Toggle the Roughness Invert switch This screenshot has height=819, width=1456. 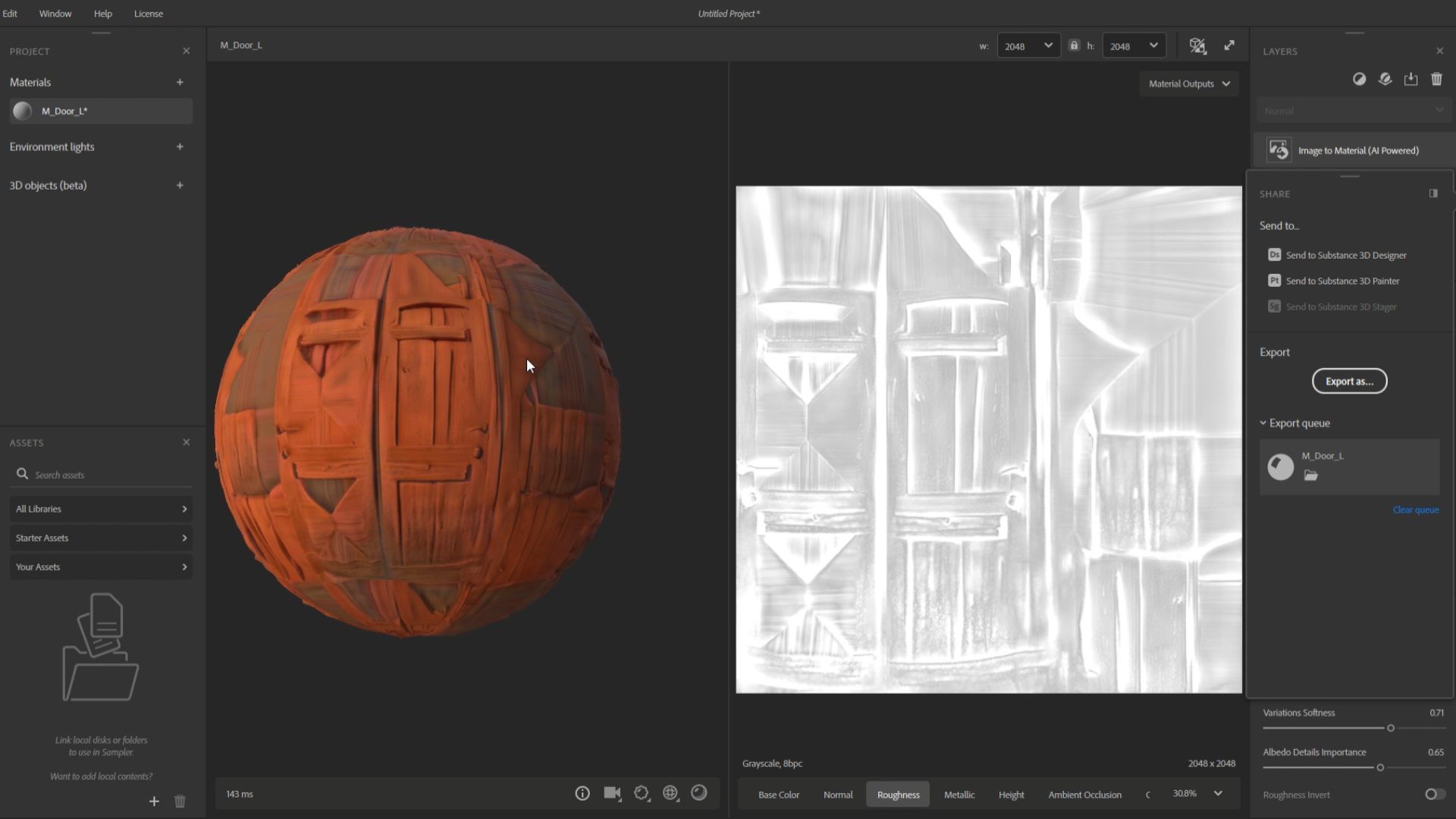click(x=1434, y=794)
